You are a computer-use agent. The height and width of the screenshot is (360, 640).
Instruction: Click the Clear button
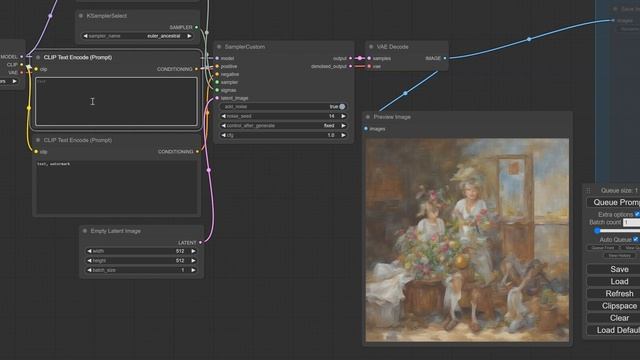pyautogui.click(x=613, y=318)
